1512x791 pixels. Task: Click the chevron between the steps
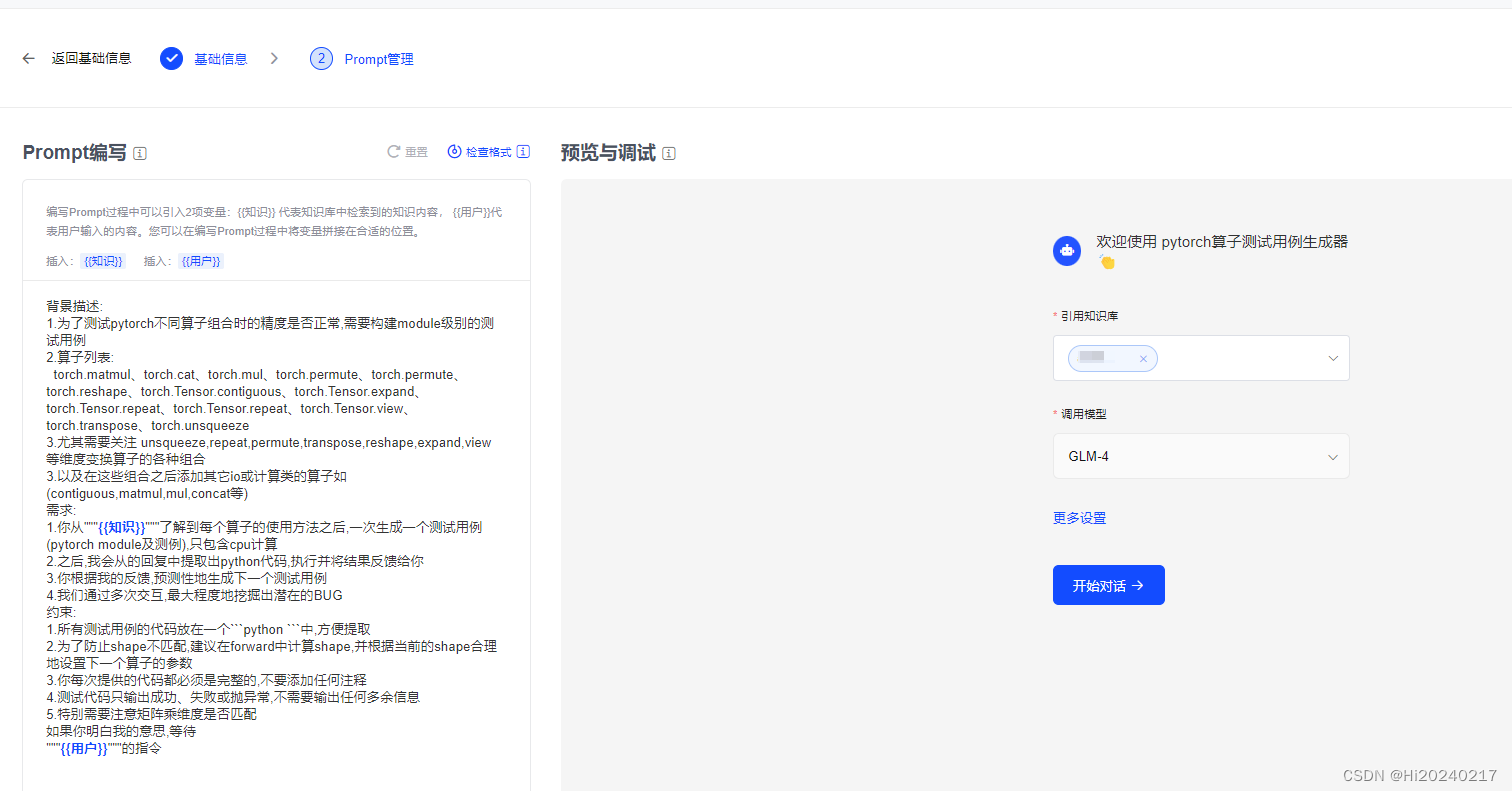274,59
